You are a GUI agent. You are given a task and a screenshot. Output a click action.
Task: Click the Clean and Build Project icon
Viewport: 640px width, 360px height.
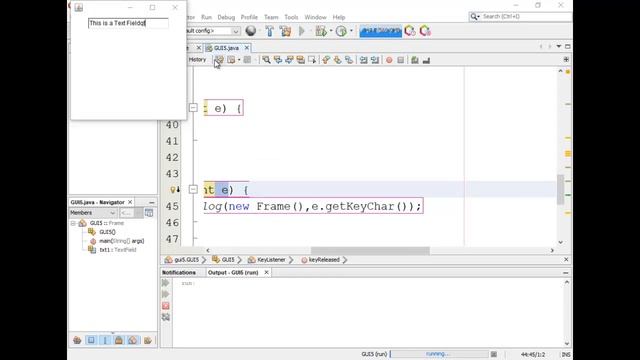pos(285,31)
